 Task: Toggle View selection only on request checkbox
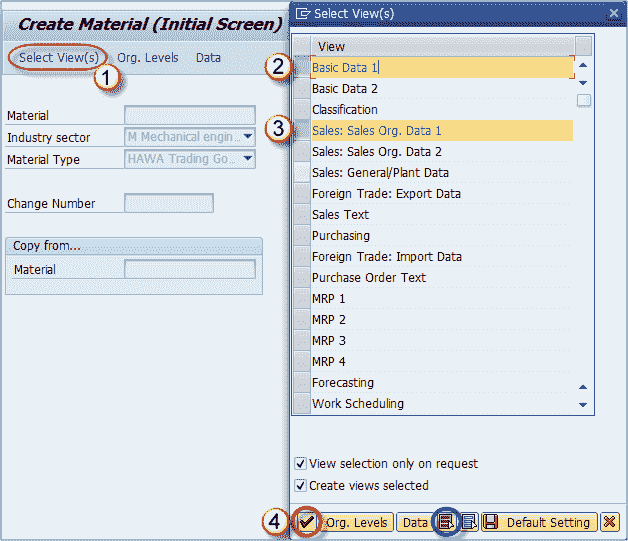pos(300,463)
